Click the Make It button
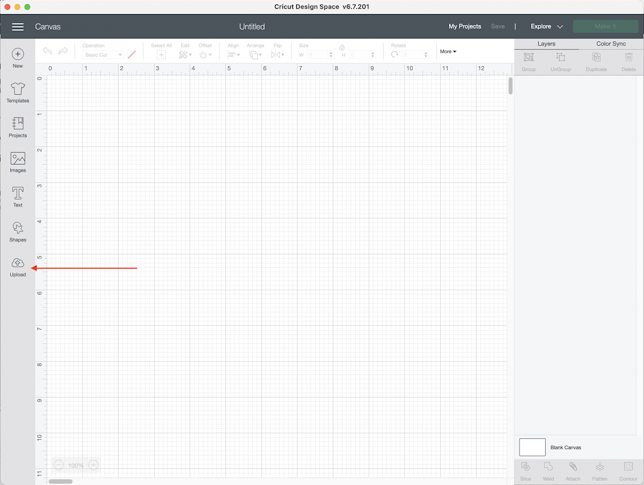 pyautogui.click(x=605, y=26)
